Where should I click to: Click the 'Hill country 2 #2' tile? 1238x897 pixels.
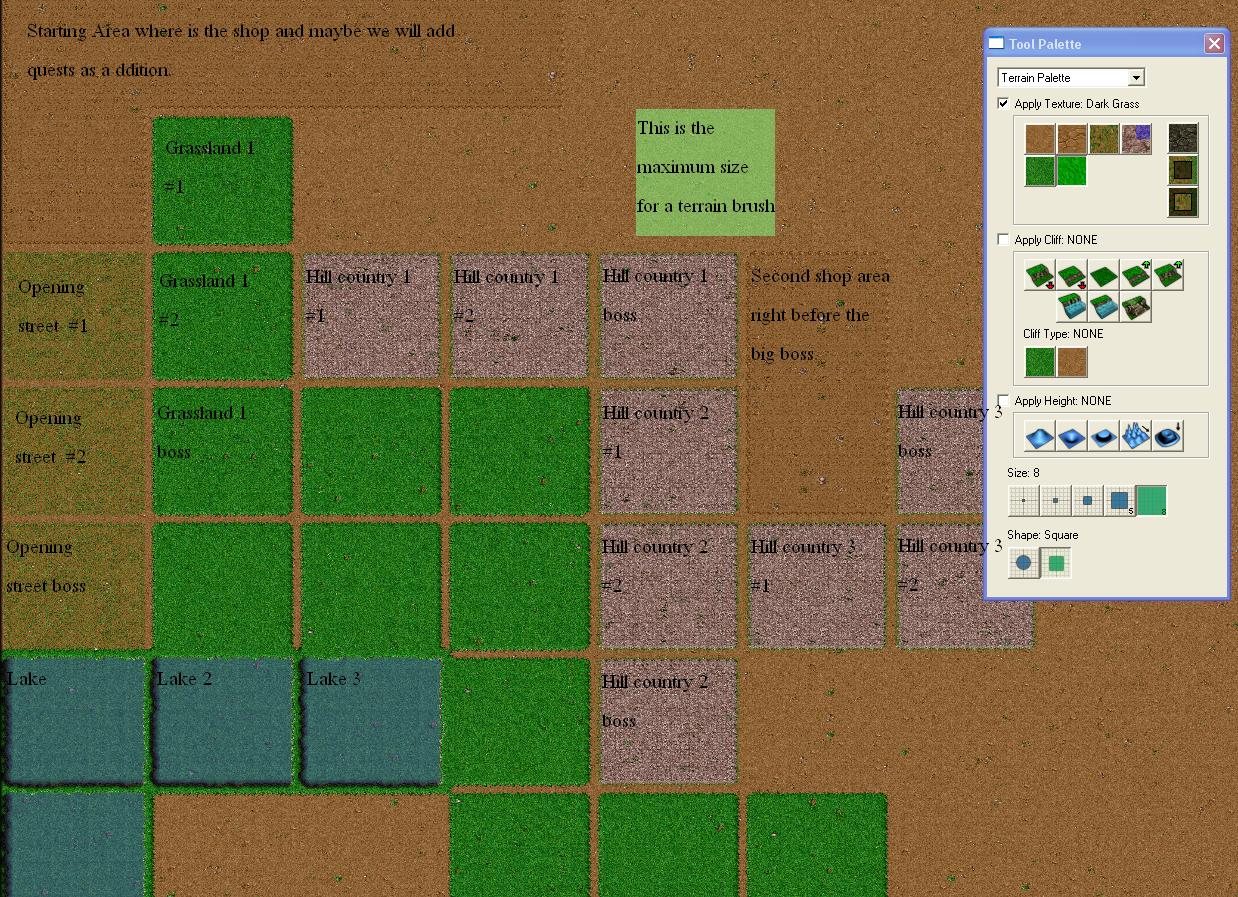668,586
